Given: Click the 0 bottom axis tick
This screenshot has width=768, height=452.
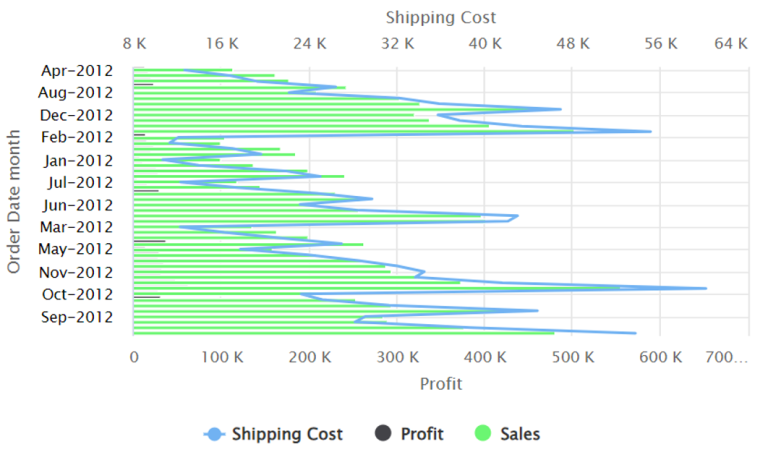Looking at the screenshot, I should 134,357.
